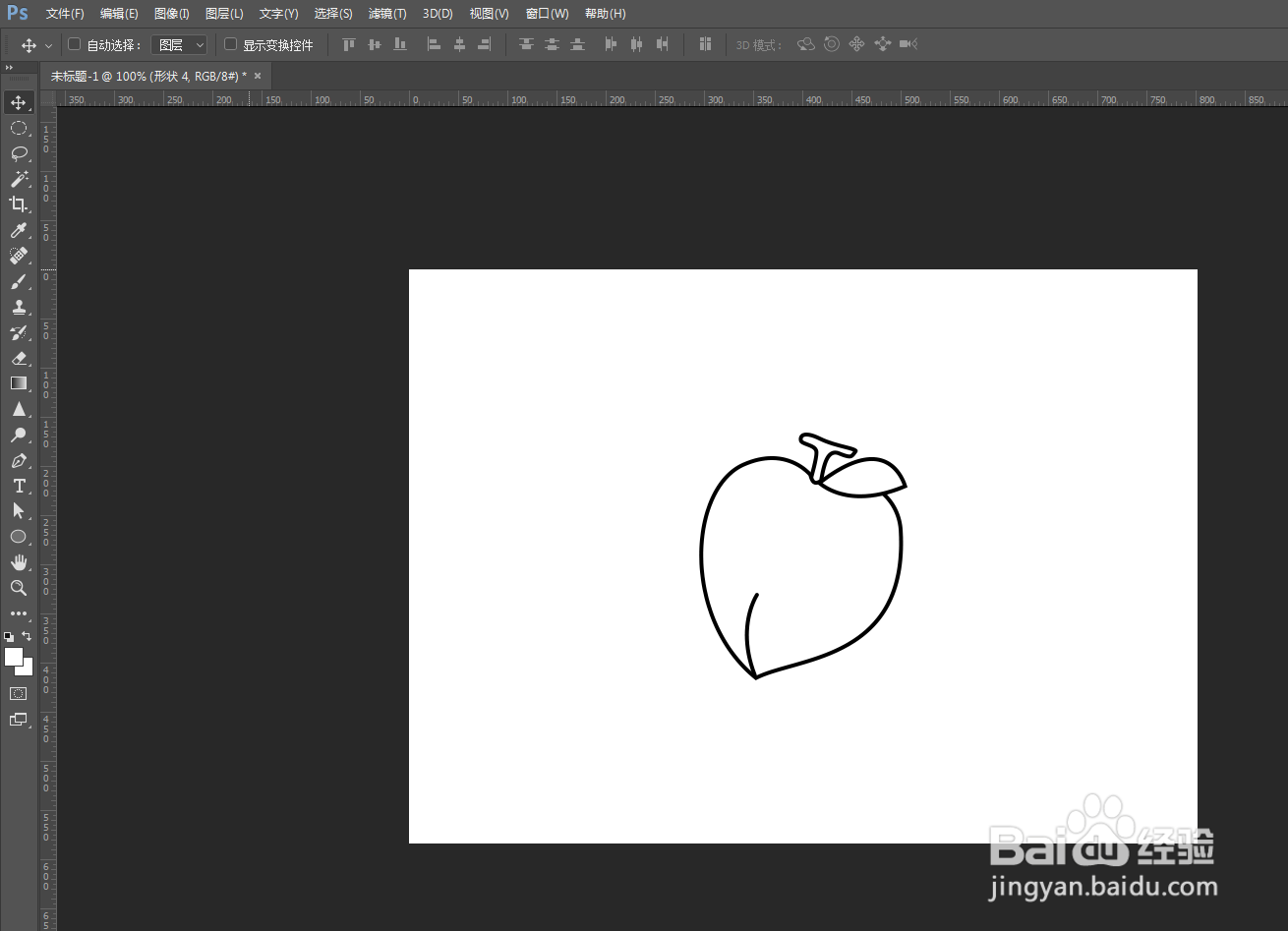Select the History Brush tool

[x=19, y=332]
